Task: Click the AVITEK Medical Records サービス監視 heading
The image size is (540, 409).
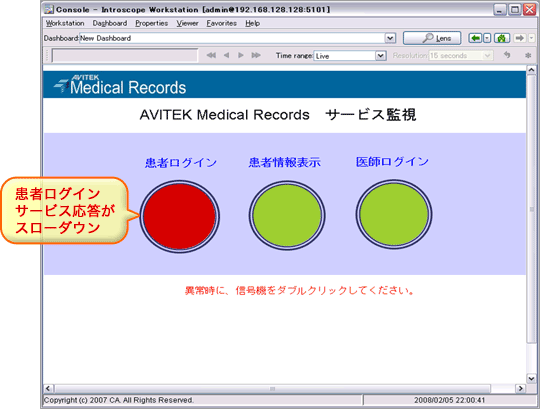Action: click(x=278, y=115)
